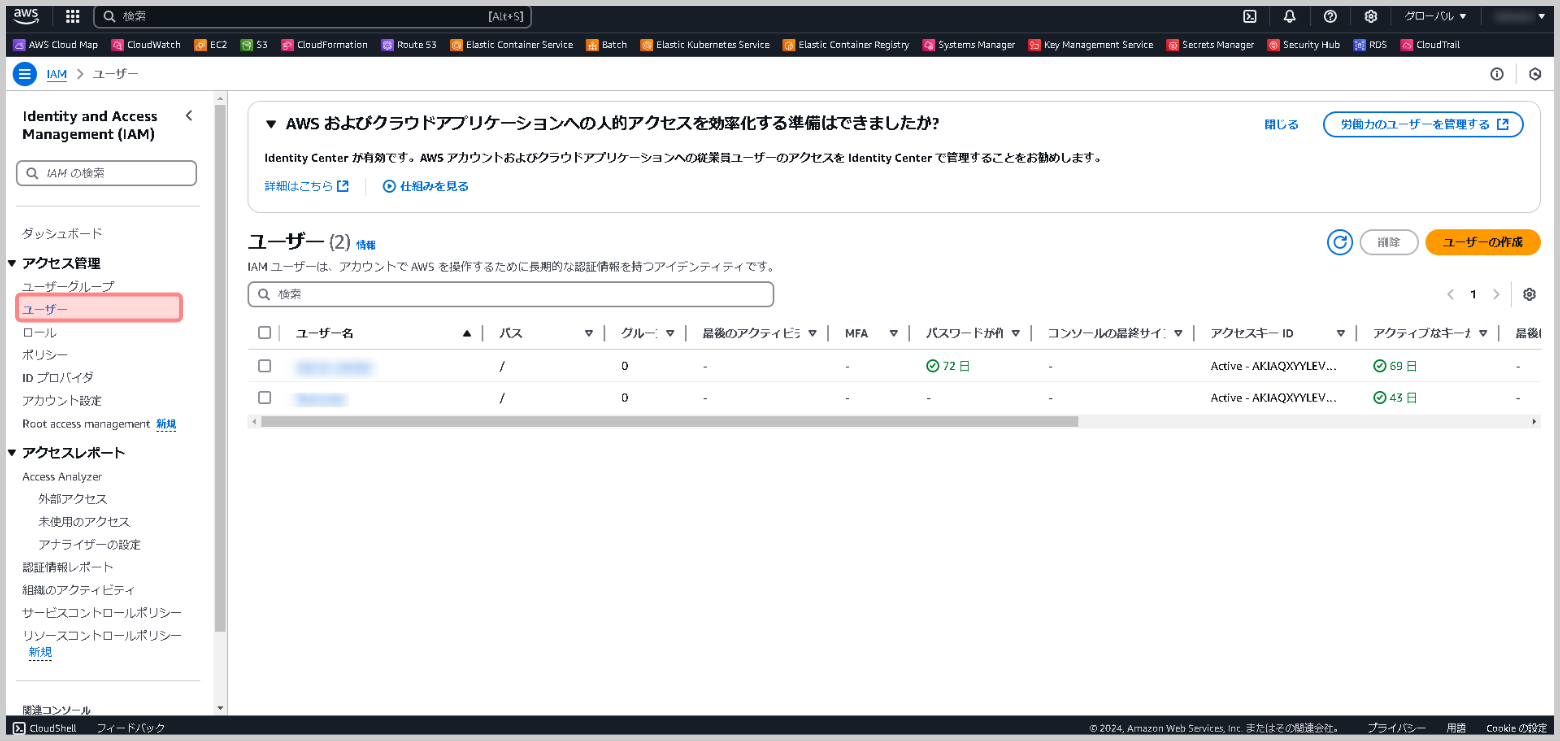Open the Route 53 shortcut
The height and width of the screenshot is (741, 1560).
coord(409,45)
